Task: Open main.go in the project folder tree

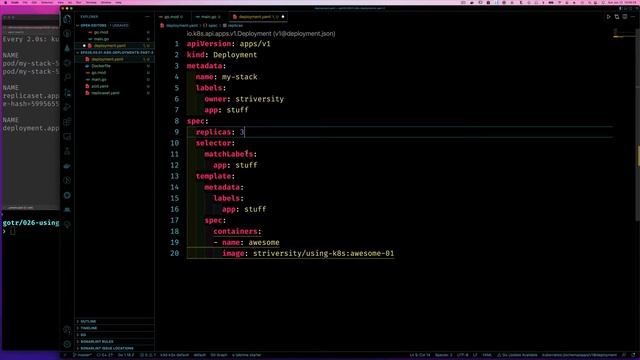Action: tap(115, 79)
